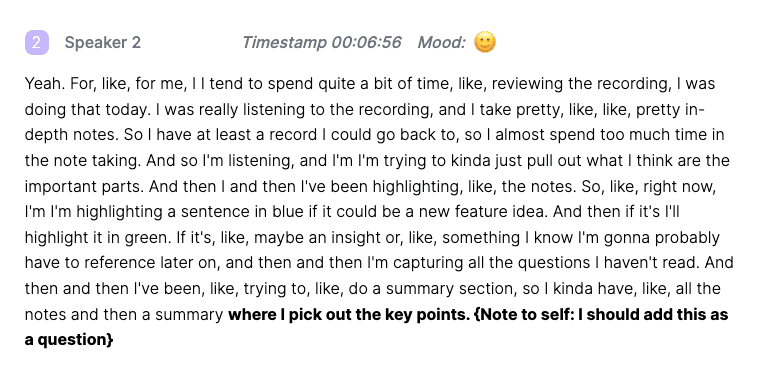This screenshot has width=770, height=384.
Task: Click the words "important parts."
Action: (84, 187)
